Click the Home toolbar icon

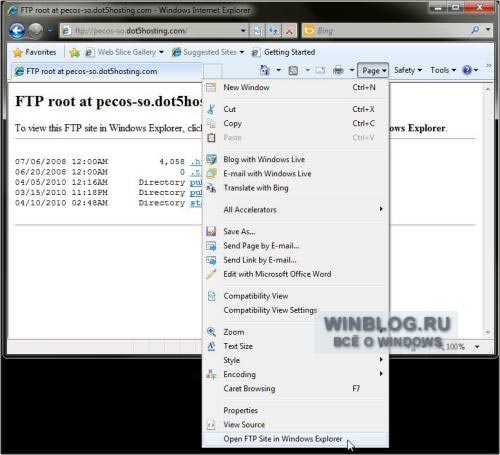[x=265, y=70]
